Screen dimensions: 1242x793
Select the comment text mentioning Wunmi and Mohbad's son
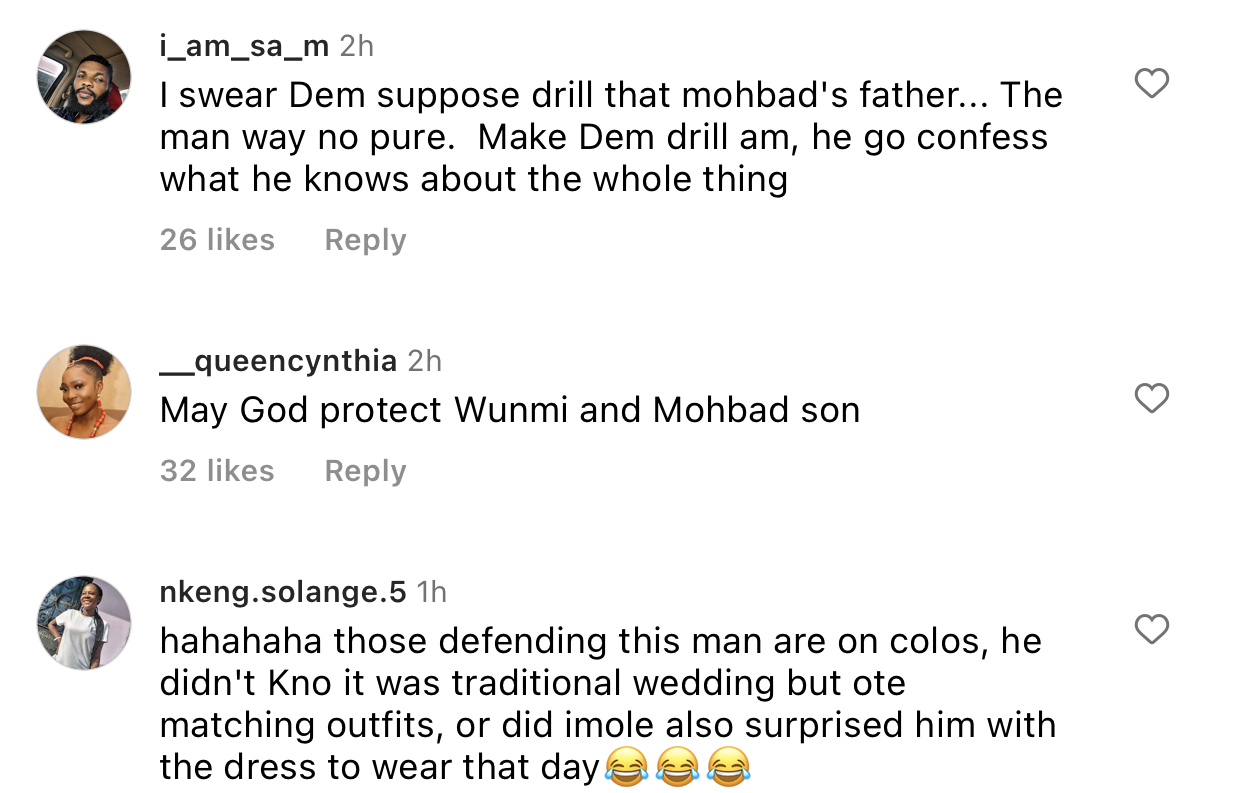click(x=509, y=409)
